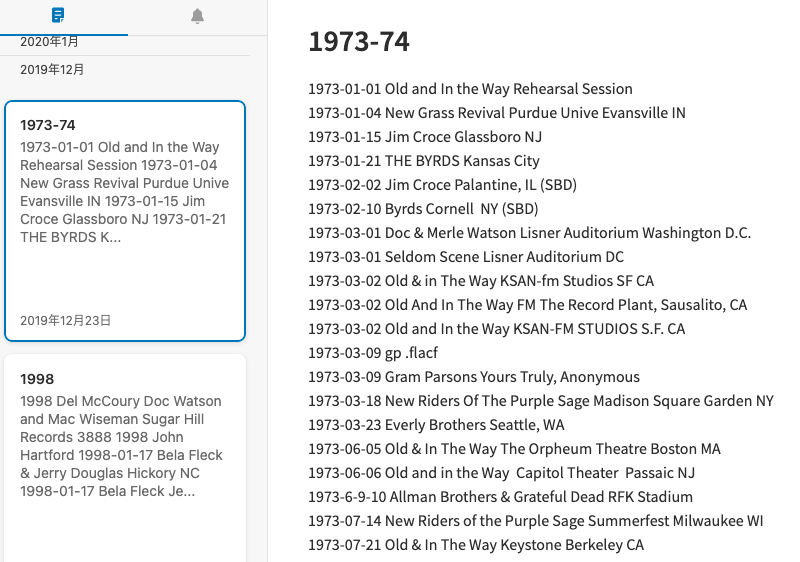Image resolution: width=800 pixels, height=562 pixels.
Task: Click line Old and in the Way Capitol Theater Passaic
Action: tap(502, 472)
